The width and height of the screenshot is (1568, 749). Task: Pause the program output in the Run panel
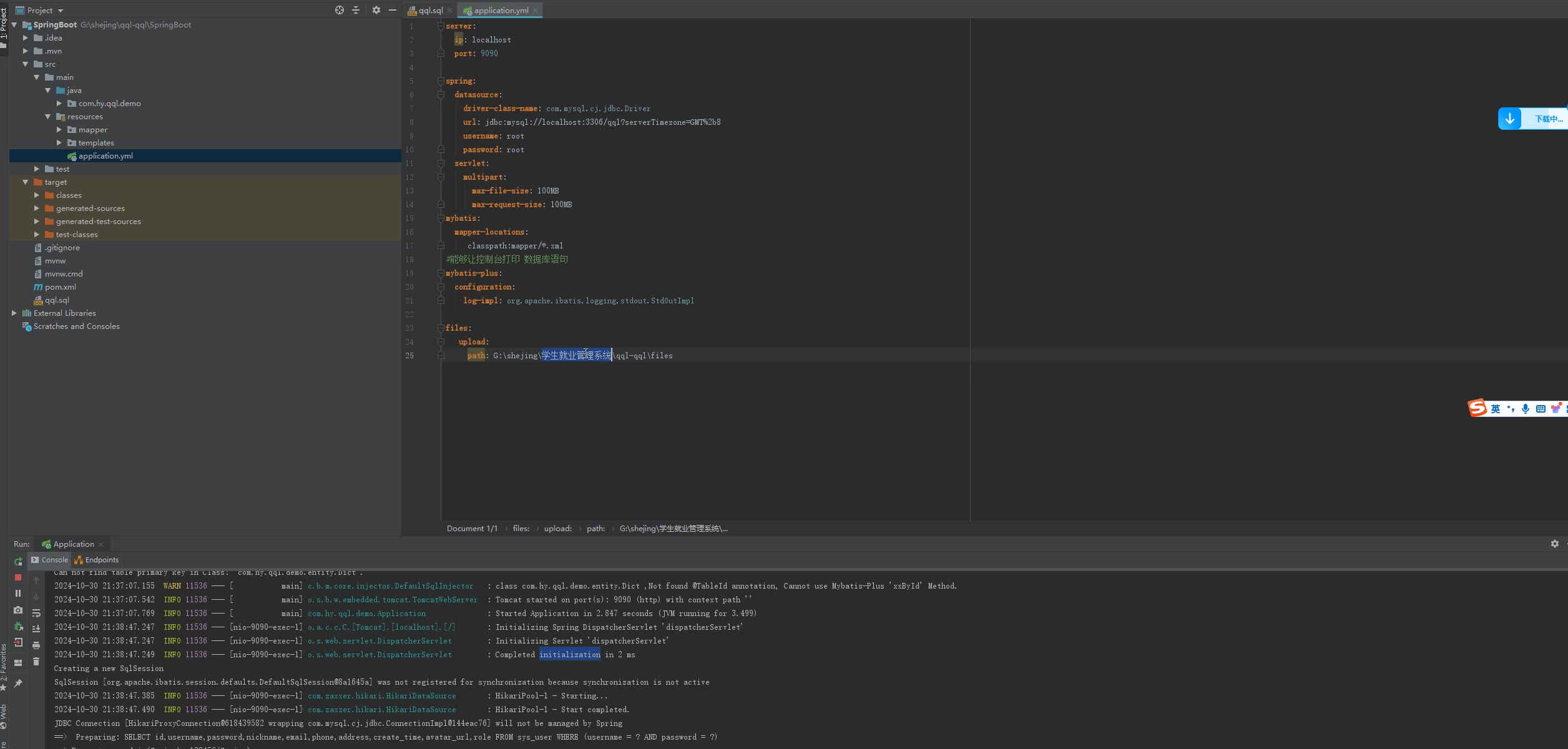[x=18, y=594]
